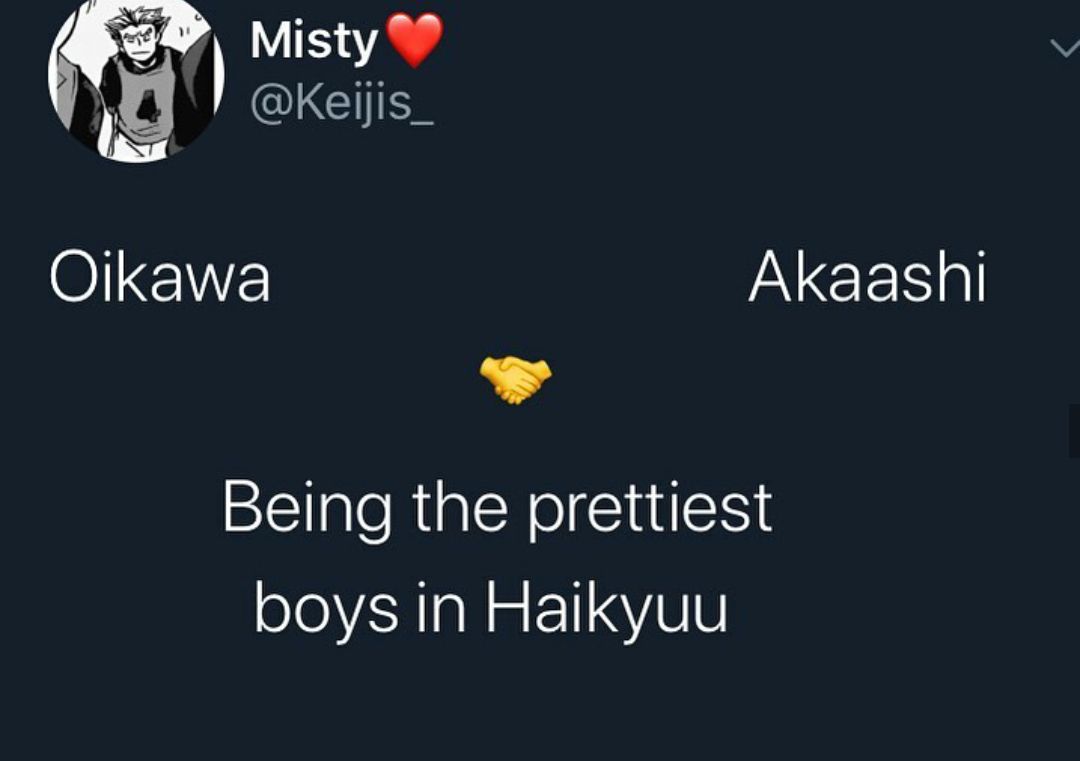Click the display name Misty
This screenshot has width=1080, height=761.
pos(314,41)
